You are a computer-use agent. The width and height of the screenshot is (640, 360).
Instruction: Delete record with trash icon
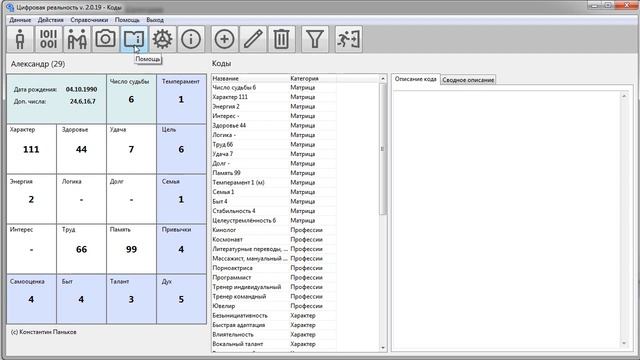281,39
